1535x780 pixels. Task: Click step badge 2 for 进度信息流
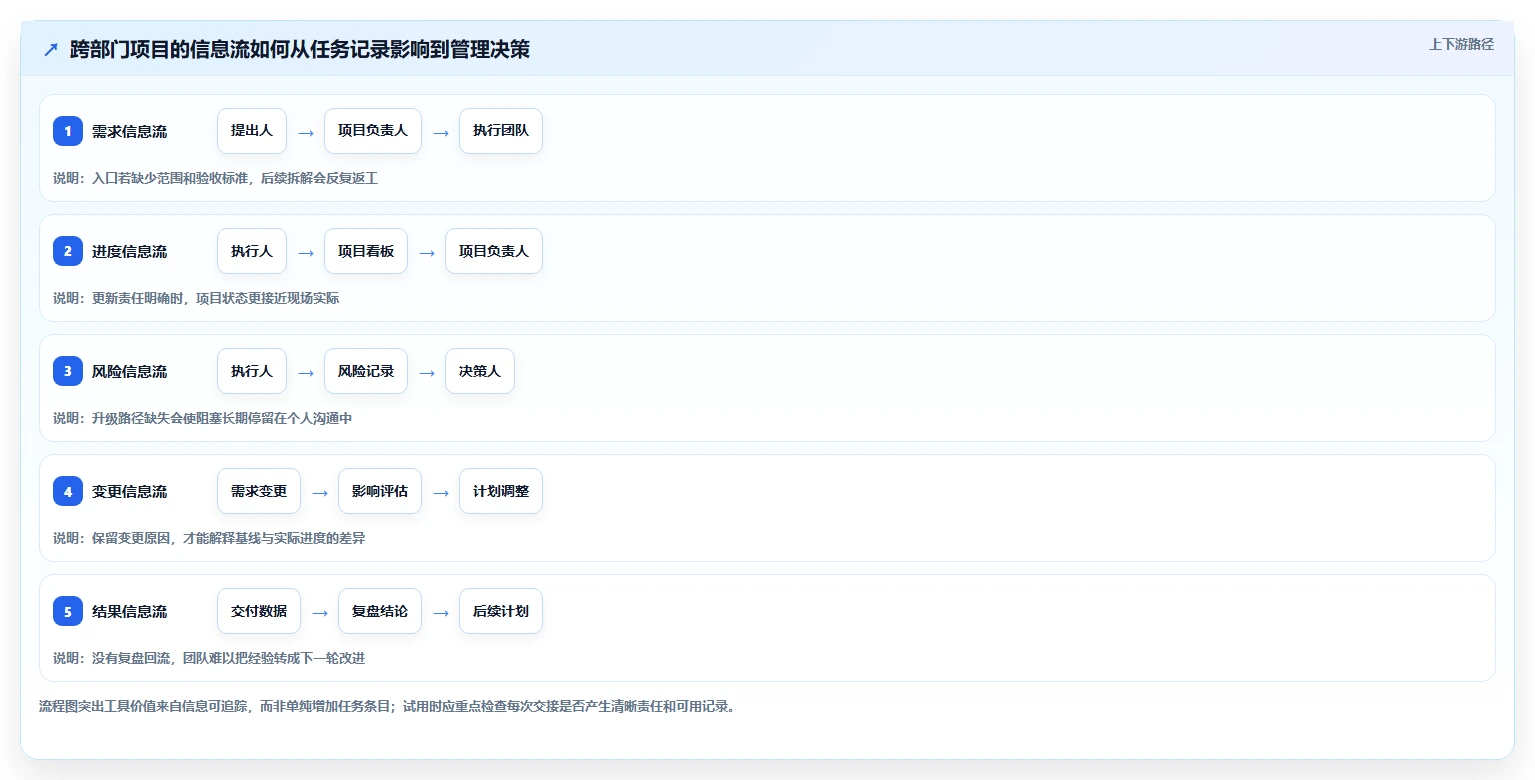coord(68,251)
